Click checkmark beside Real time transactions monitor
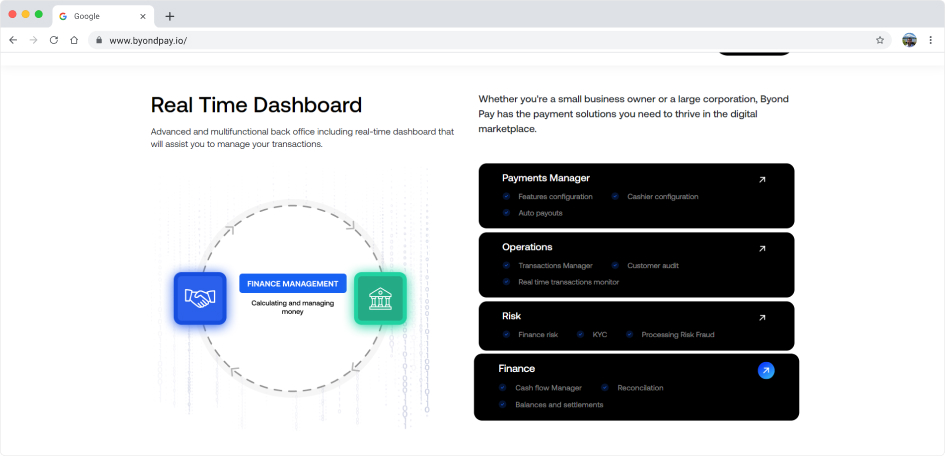The image size is (945, 456). point(506,282)
